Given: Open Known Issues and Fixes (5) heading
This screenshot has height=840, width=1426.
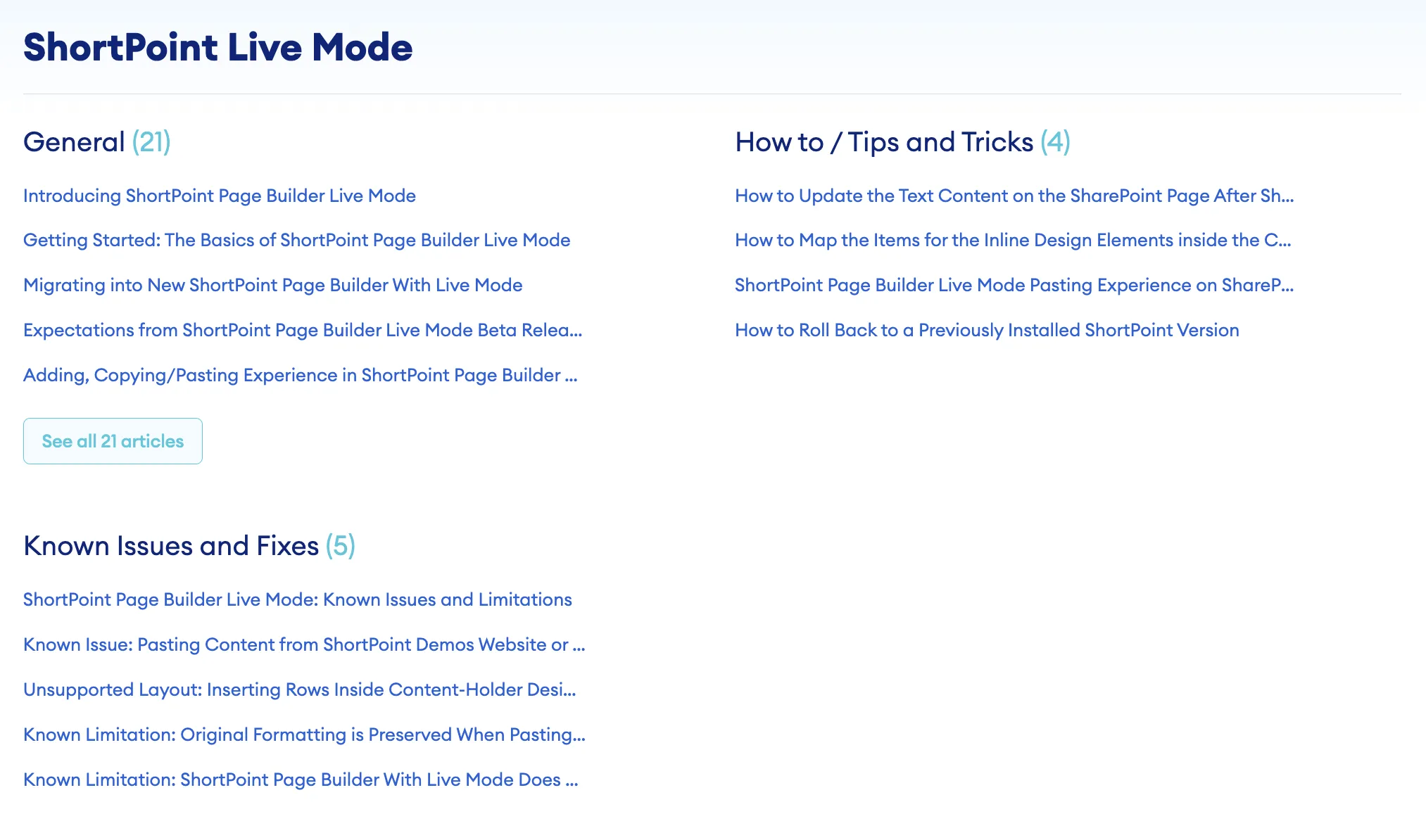Looking at the screenshot, I should [x=189, y=546].
